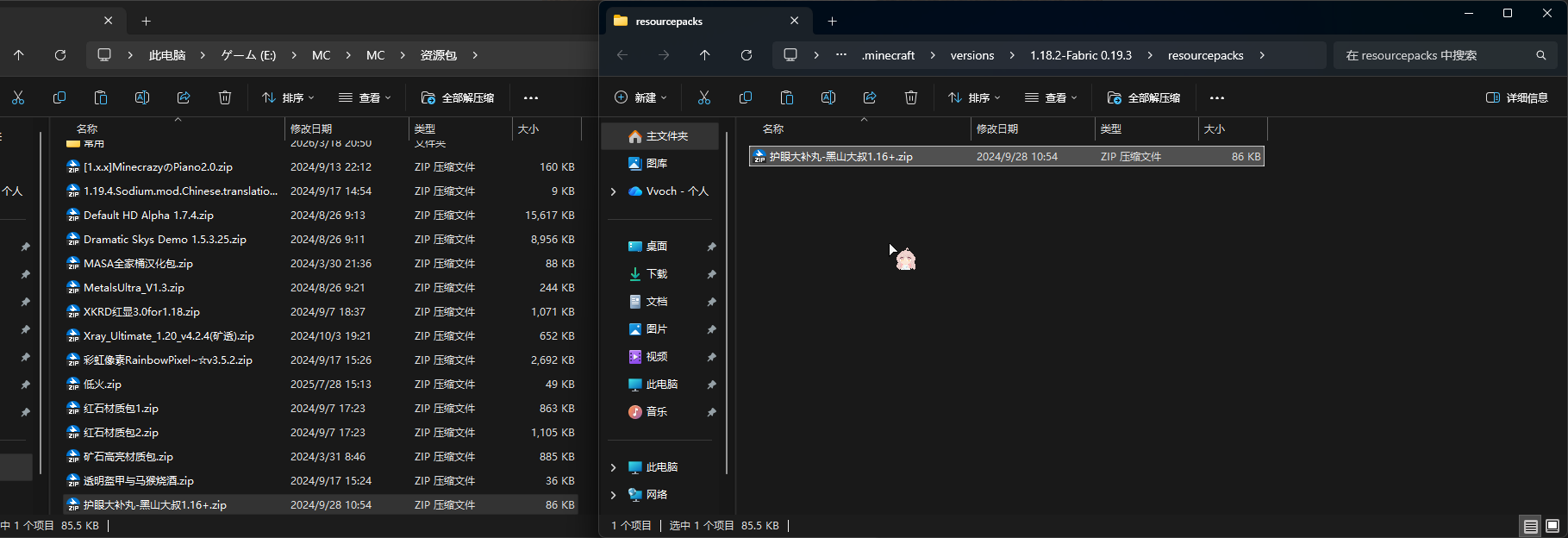Viewport: 1568px width, 538px height.
Task: Click 全部解压缩 in 资源包 window
Action: 458,97
